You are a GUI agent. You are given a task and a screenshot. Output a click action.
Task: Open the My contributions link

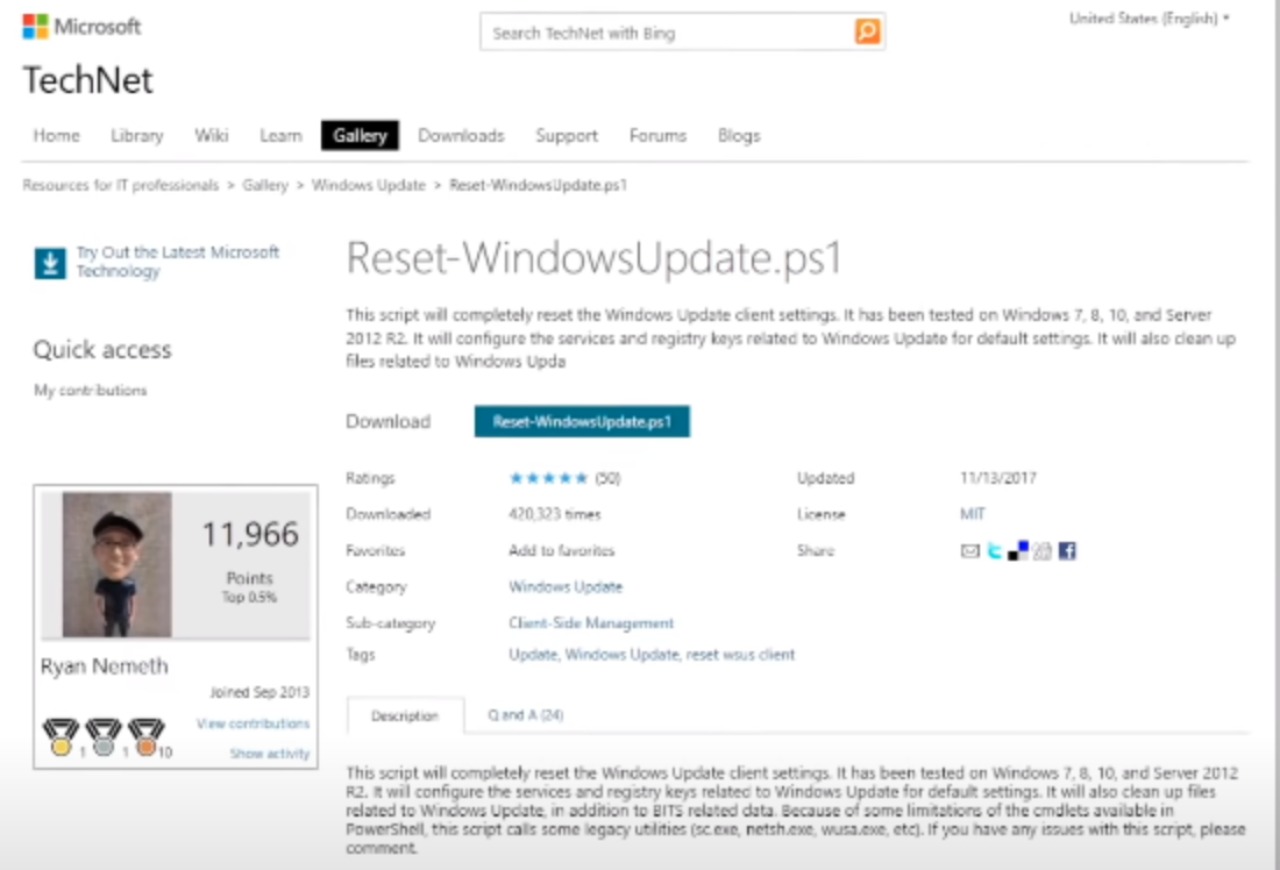click(x=90, y=390)
